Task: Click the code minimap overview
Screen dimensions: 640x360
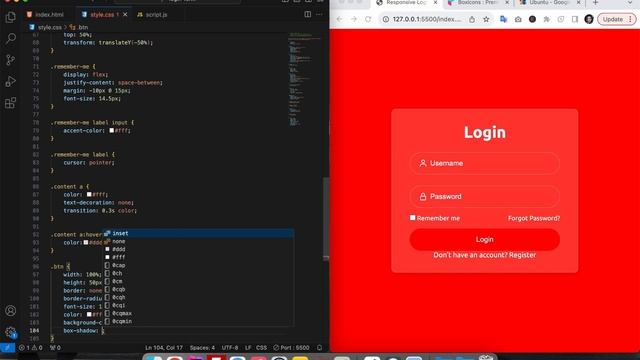Action: [305, 80]
